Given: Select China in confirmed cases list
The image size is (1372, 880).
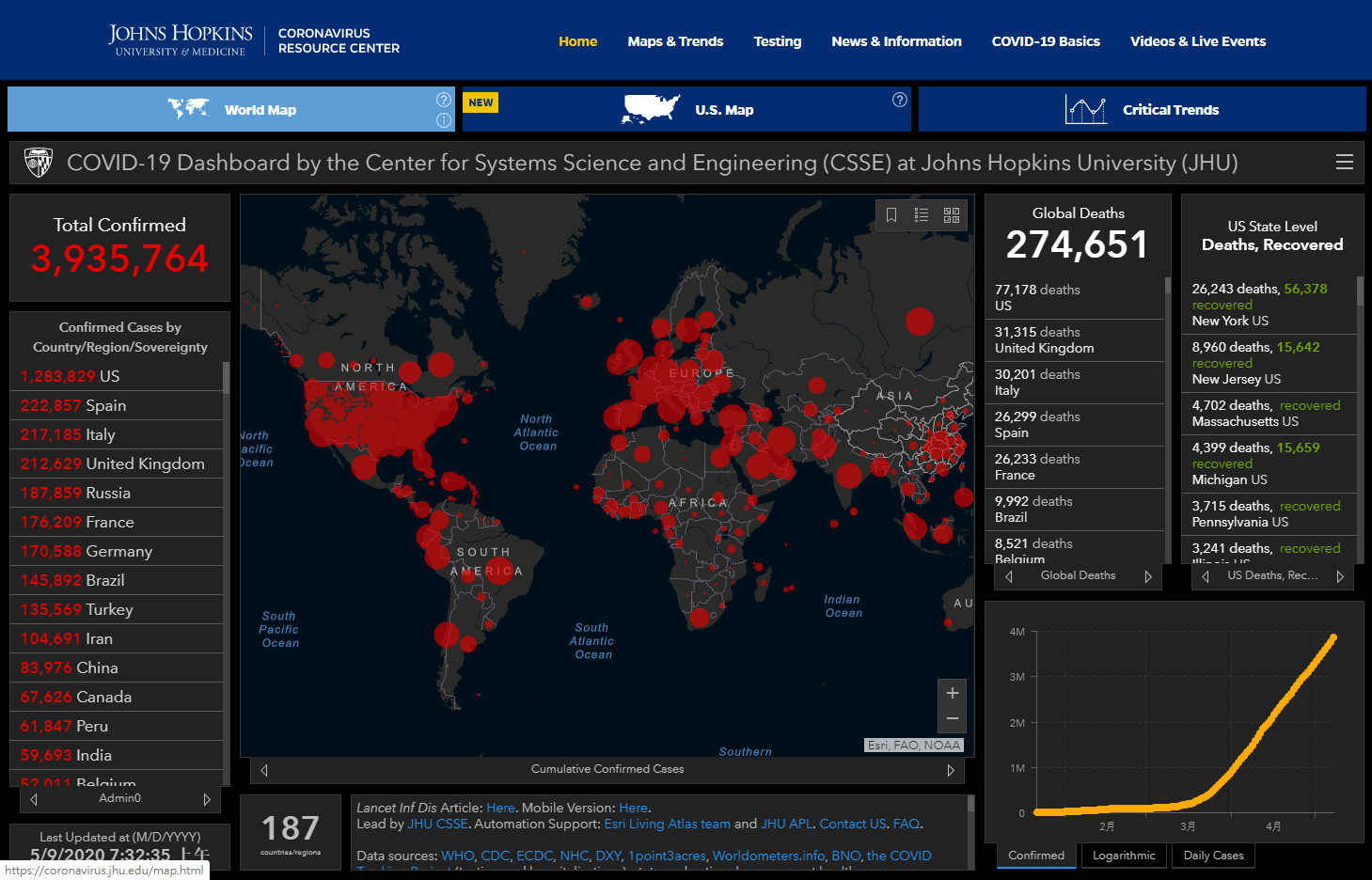Looking at the screenshot, I should 117,668.
